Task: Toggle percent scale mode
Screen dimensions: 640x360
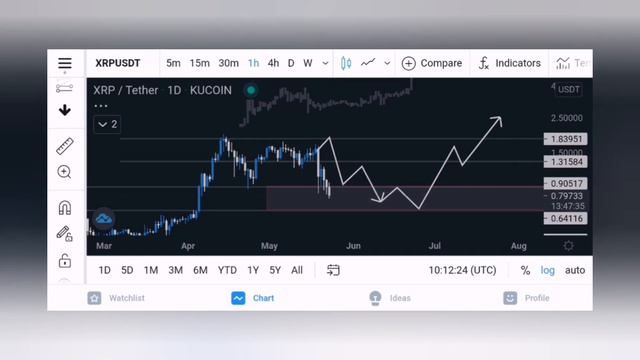Action: (x=525, y=270)
